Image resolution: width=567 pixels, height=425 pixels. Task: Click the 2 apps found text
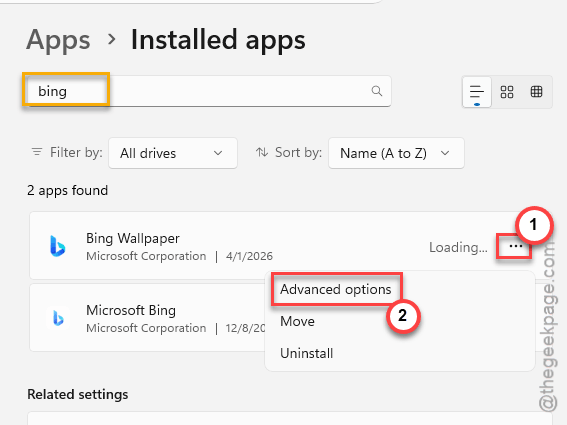pos(68,190)
